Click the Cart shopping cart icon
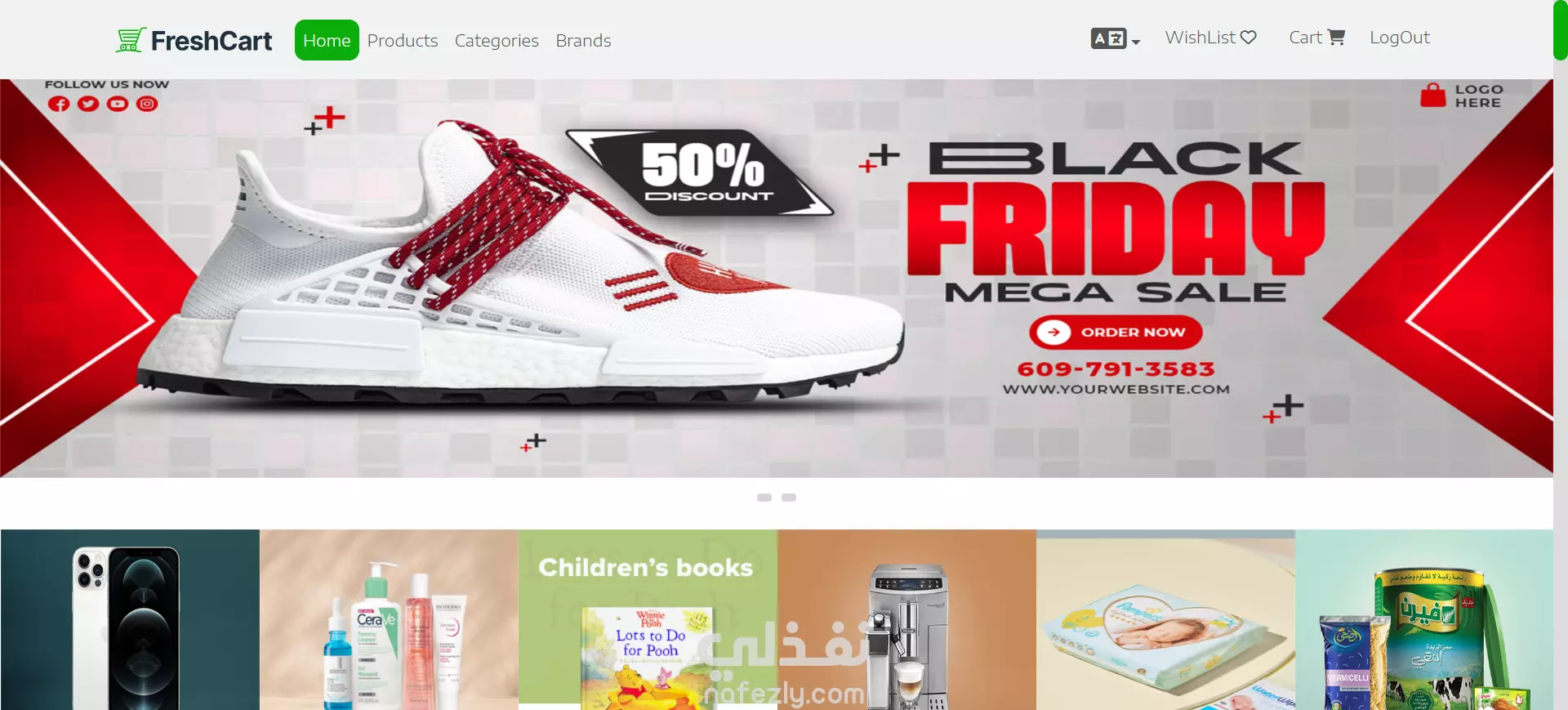The height and width of the screenshot is (710, 1568). (x=1336, y=38)
